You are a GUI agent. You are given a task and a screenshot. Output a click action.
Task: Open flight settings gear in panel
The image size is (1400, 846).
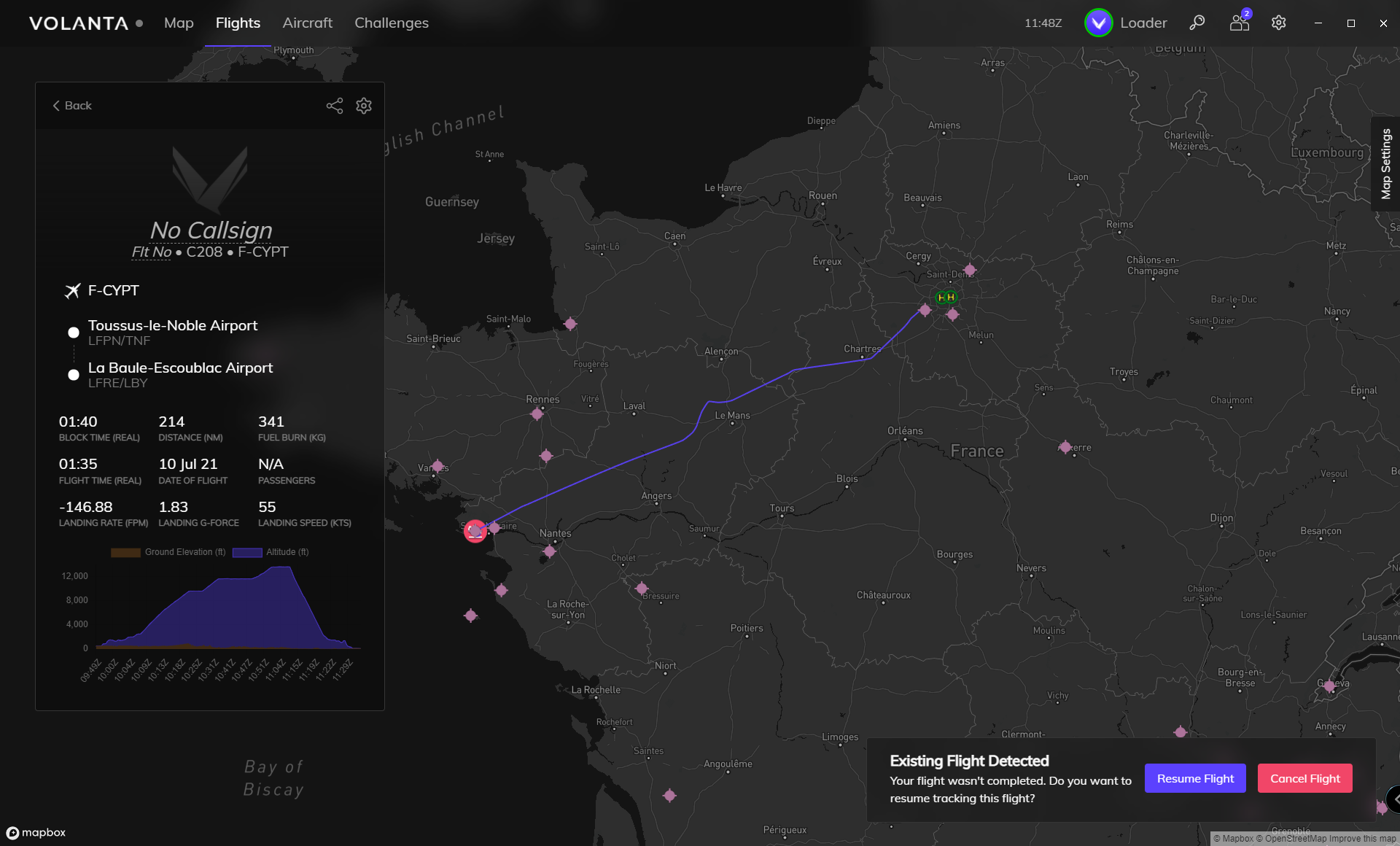(364, 106)
